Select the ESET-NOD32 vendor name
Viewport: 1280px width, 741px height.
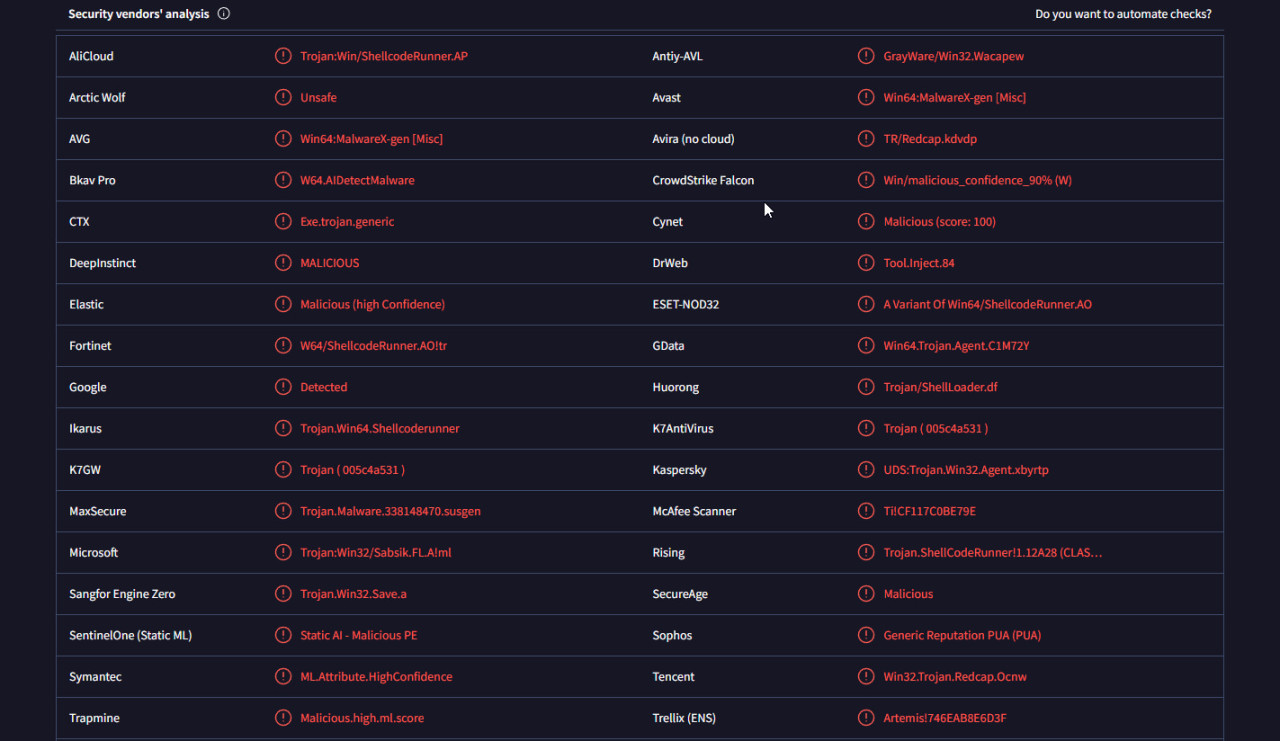686,304
